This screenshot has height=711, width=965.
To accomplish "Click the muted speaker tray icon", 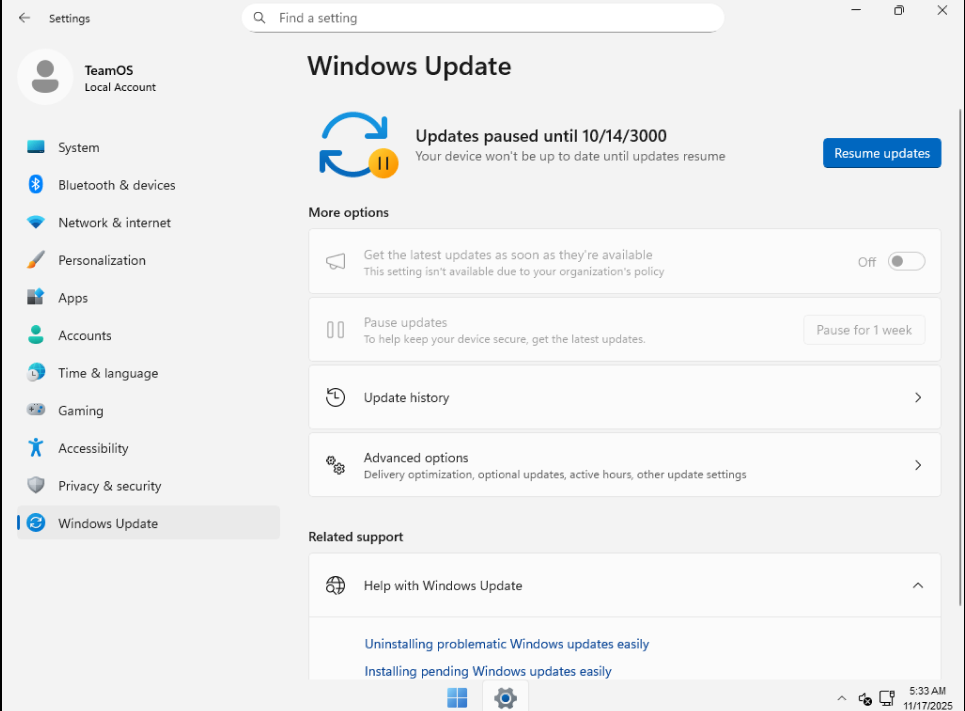I will click(865, 699).
